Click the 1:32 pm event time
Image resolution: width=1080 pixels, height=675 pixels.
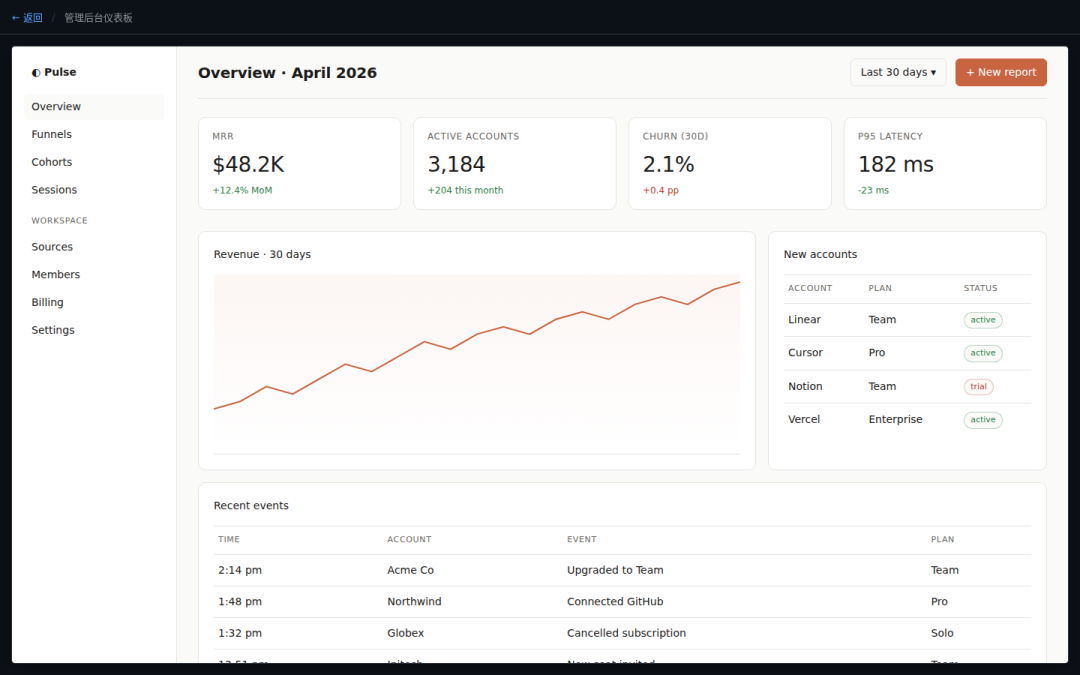pos(240,633)
